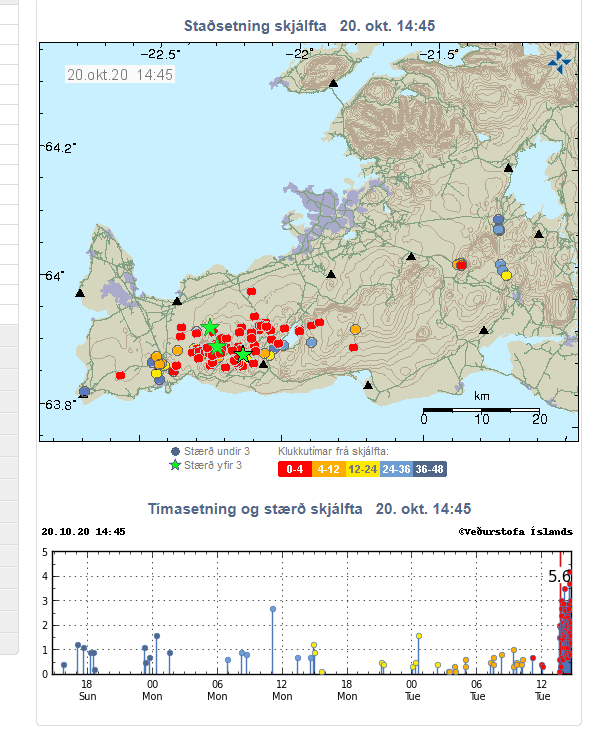598x745 pixels.
Task: Click the '12 Tue' time axis label
Action: pos(542,690)
